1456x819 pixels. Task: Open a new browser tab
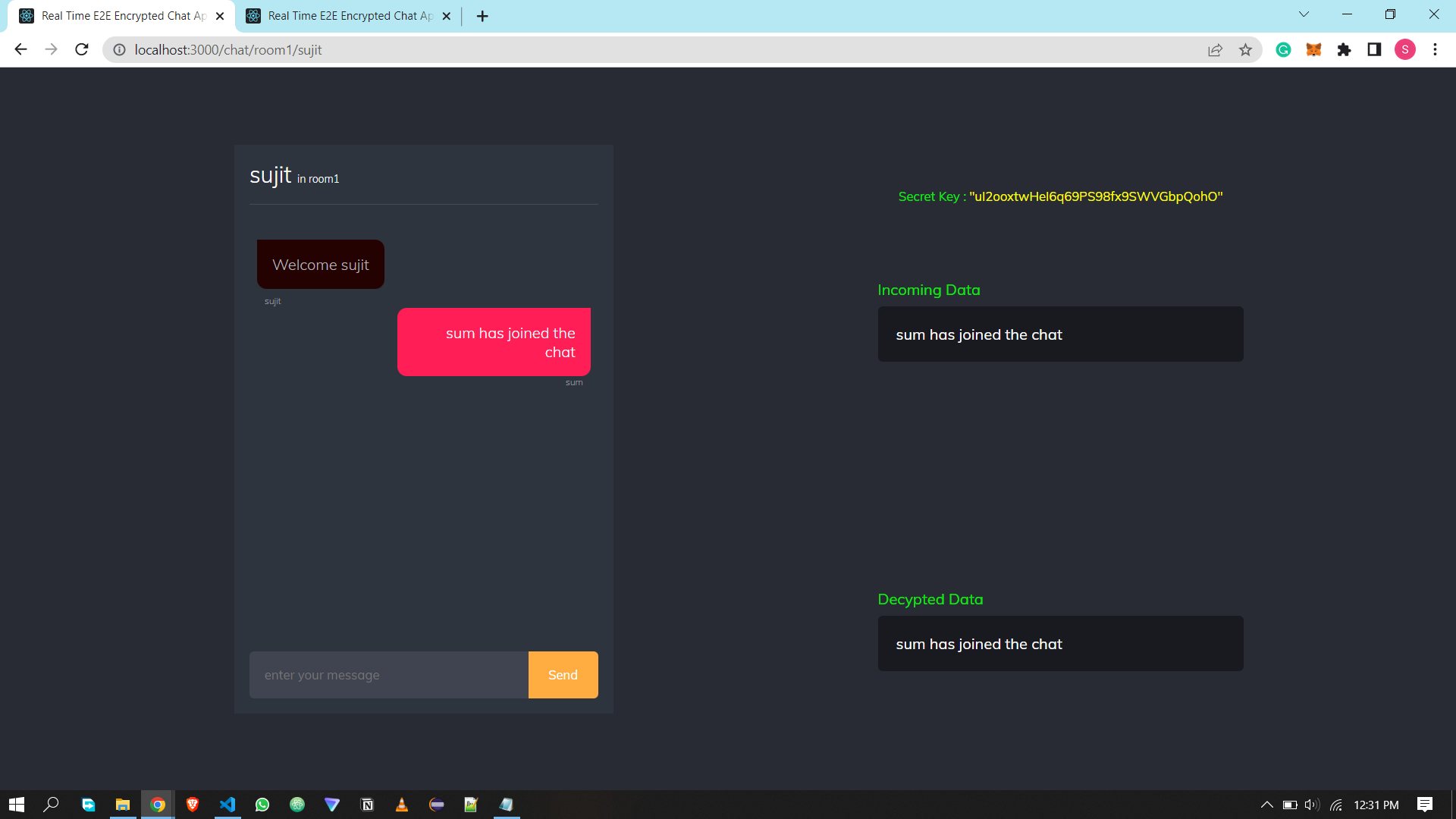(482, 15)
